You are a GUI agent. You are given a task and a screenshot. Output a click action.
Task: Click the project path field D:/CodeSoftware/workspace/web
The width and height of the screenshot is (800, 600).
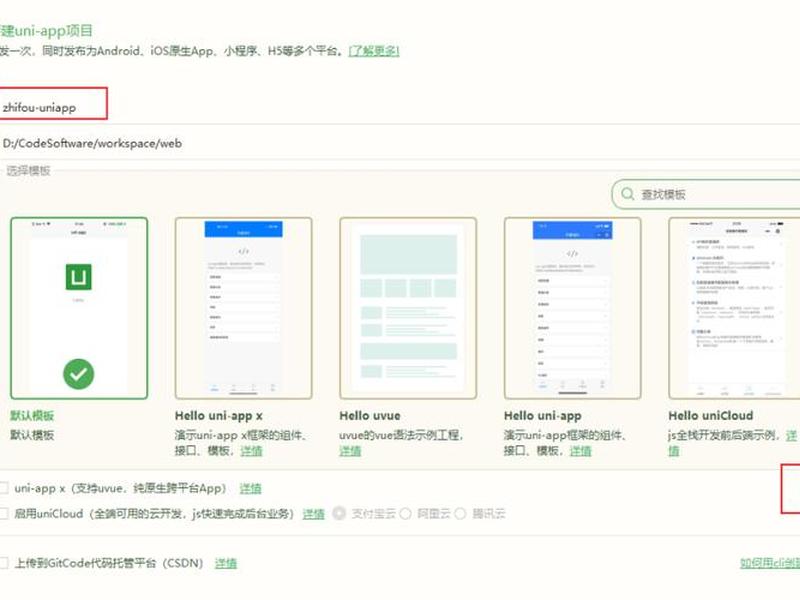400,143
